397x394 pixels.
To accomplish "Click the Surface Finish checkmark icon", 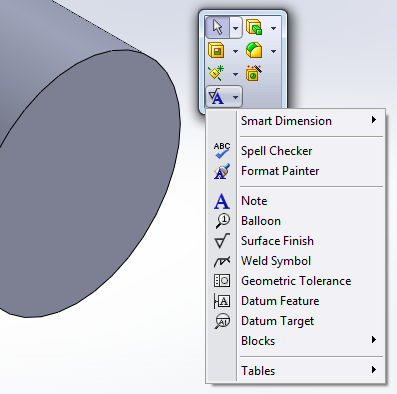I will (x=222, y=241).
